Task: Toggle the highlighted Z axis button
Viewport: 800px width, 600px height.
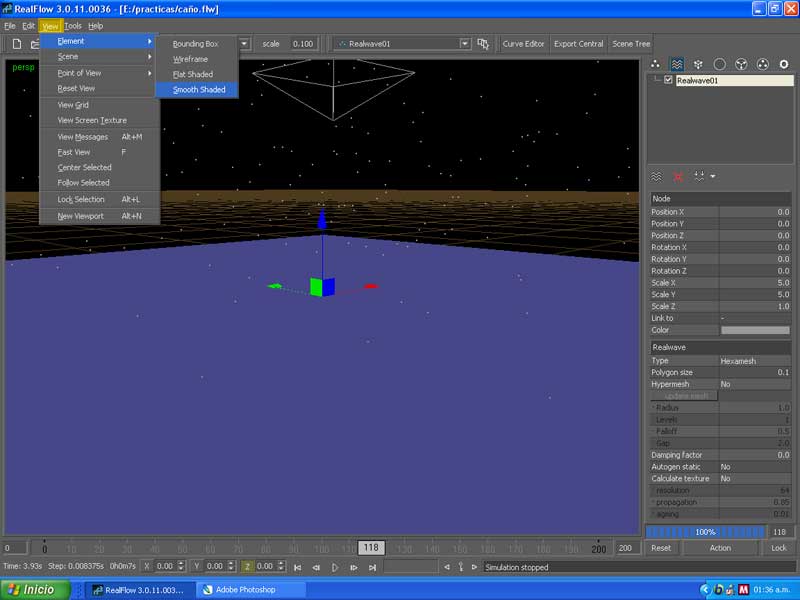Action: click(x=247, y=566)
